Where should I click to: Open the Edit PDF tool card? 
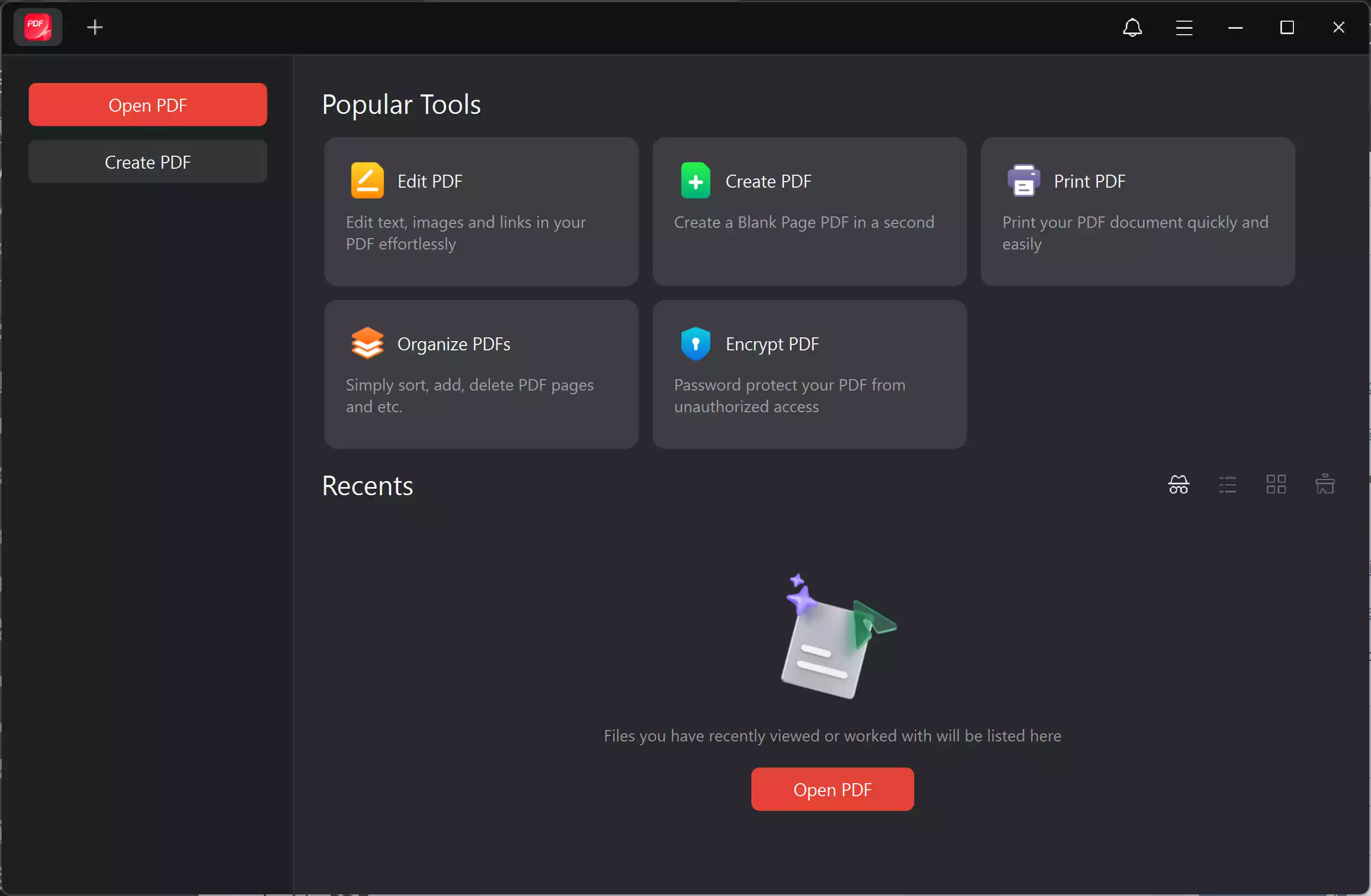(482, 212)
